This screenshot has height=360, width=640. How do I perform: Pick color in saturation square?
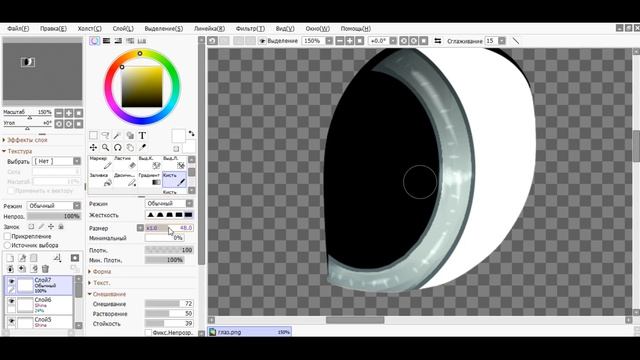[142, 87]
